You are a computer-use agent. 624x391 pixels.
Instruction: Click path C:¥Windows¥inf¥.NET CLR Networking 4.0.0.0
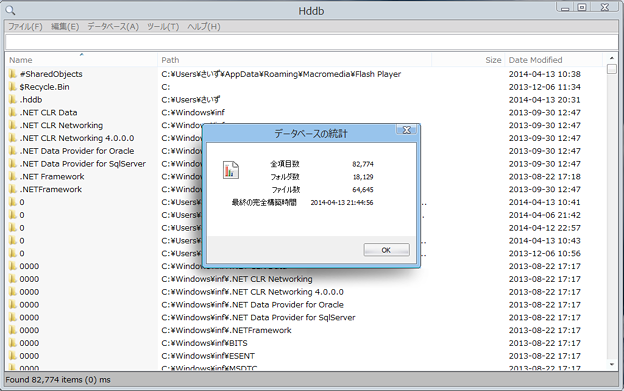click(x=252, y=292)
